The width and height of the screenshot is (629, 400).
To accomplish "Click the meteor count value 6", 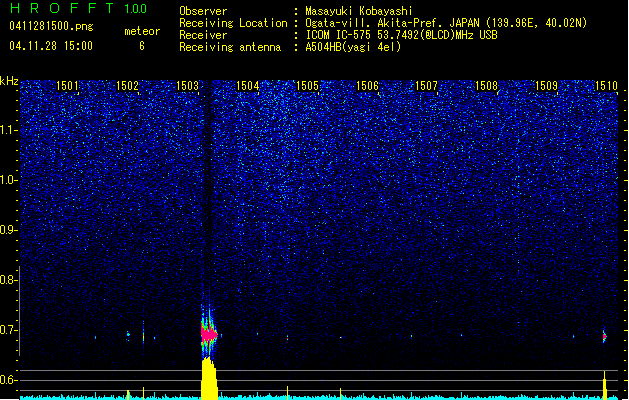I will pyautogui.click(x=142, y=46).
